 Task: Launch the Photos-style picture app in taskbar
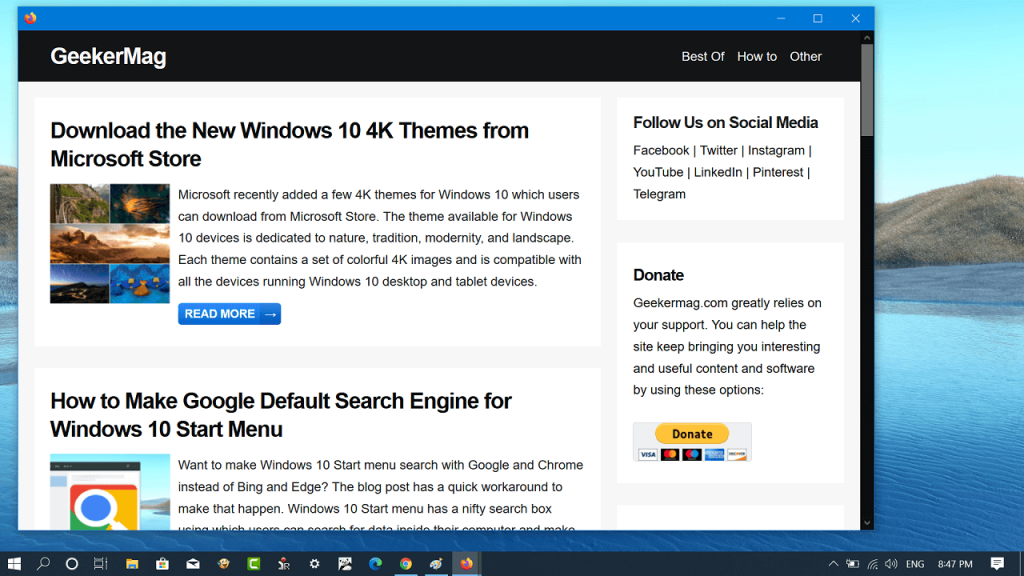(x=345, y=564)
